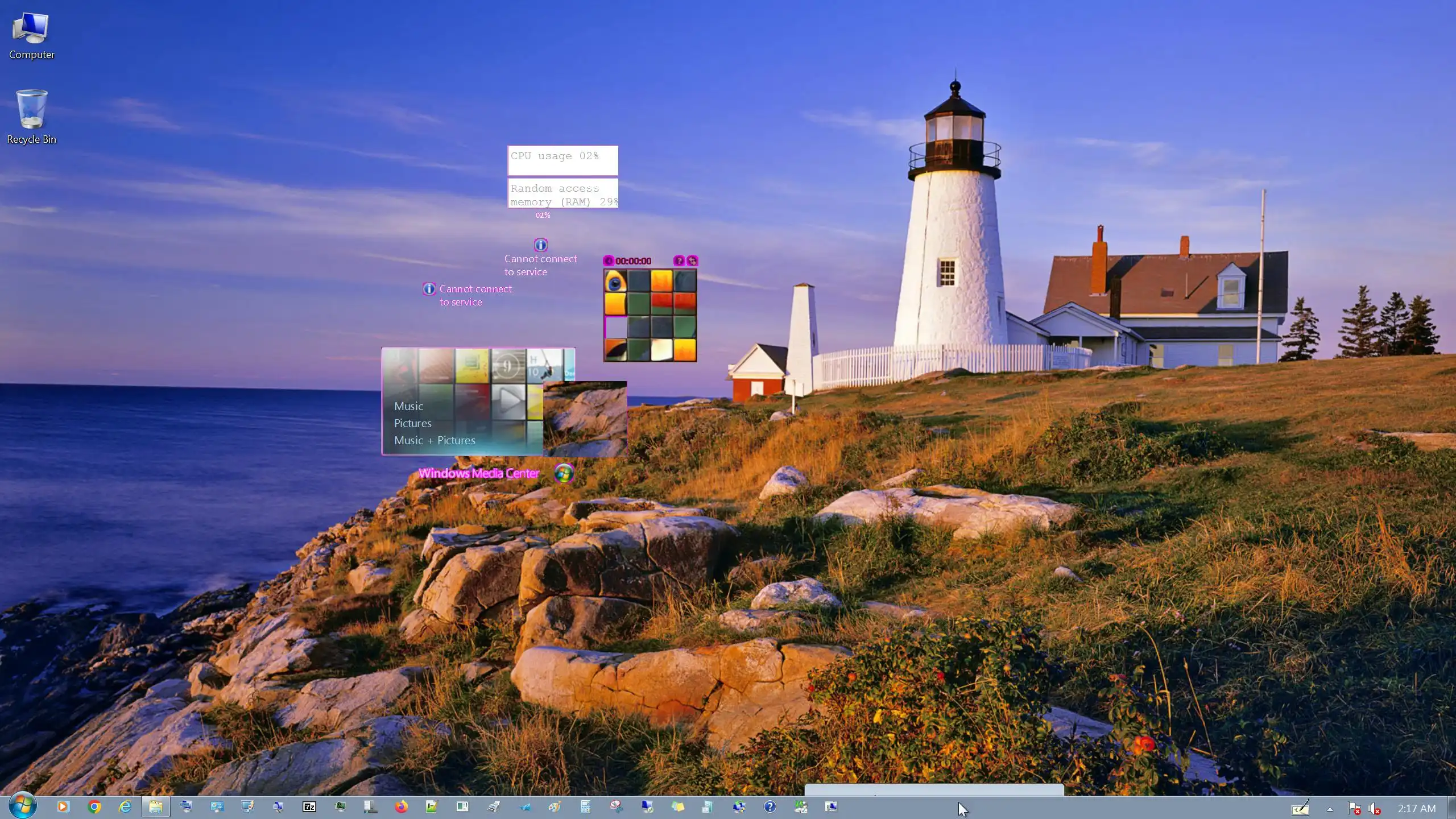Toggle the puzzle gadget timer pause button

point(609,260)
